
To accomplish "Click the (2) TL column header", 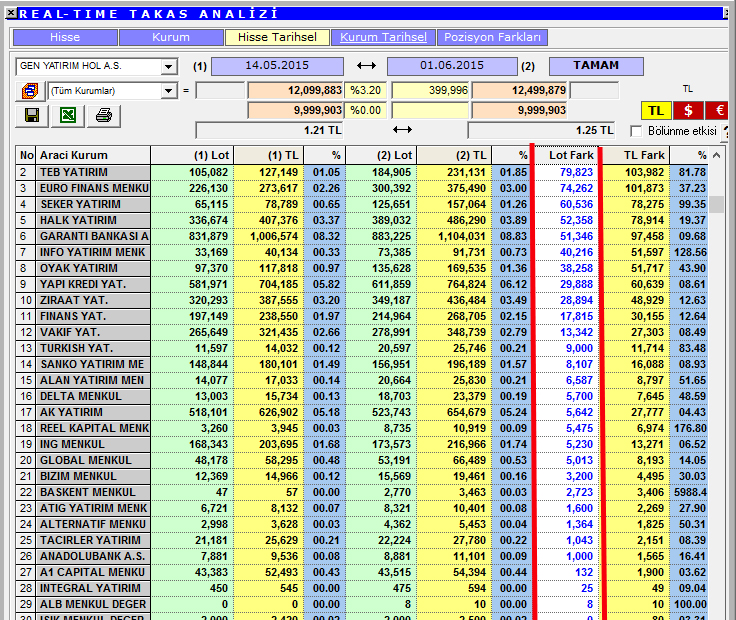I will (454, 155).
